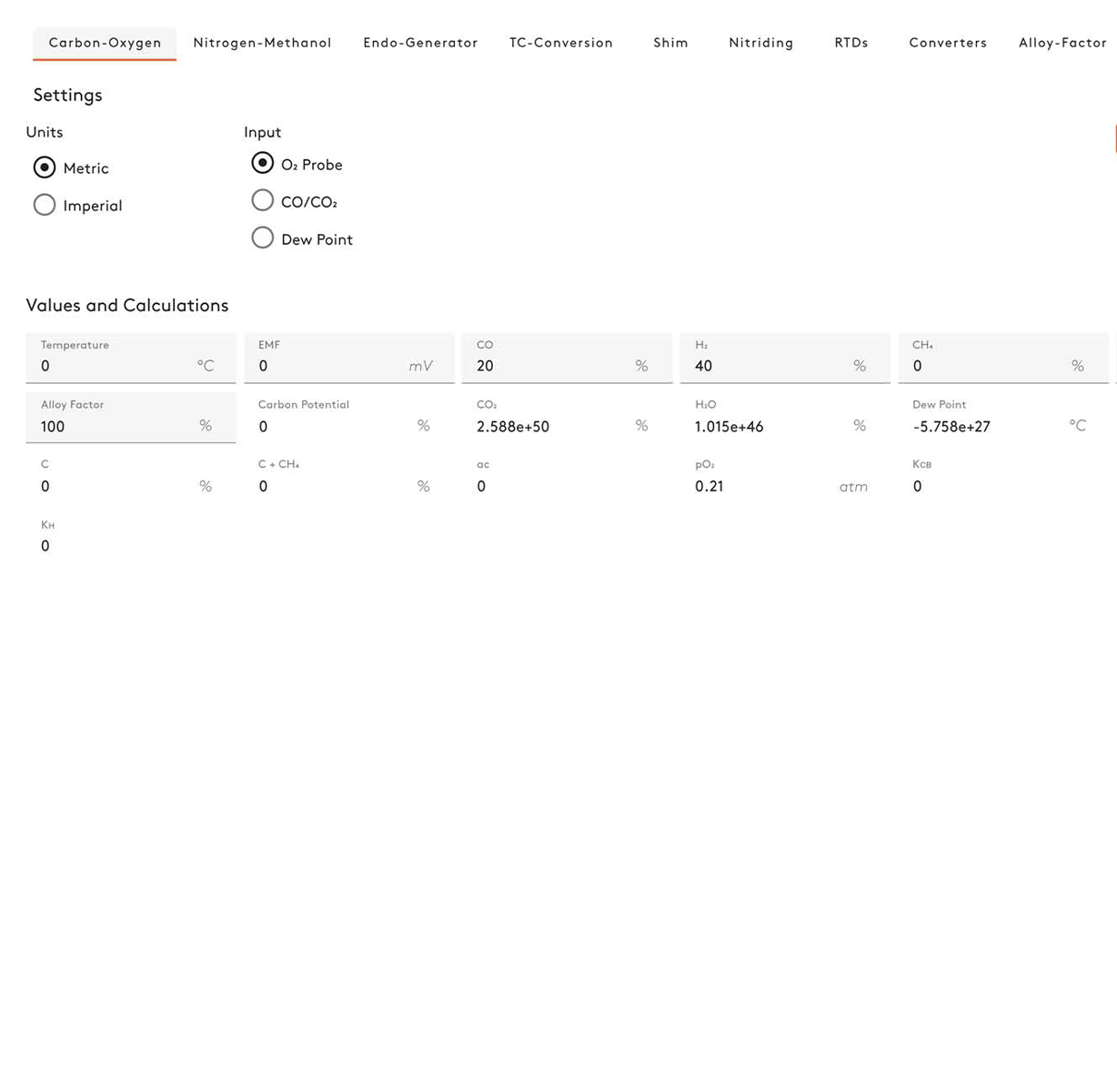Screen dimensions: 1117x1092
Task: Open the Converters tab
Action: point(947,43)
